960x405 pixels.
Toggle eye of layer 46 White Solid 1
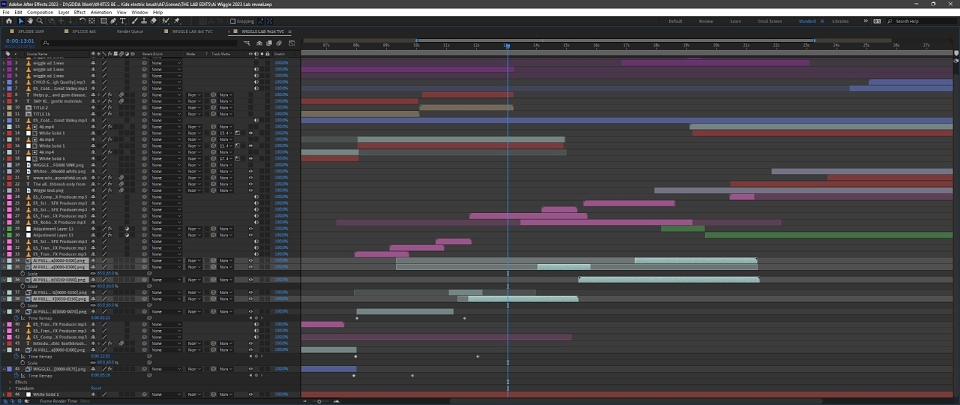(x=250, y=395)
